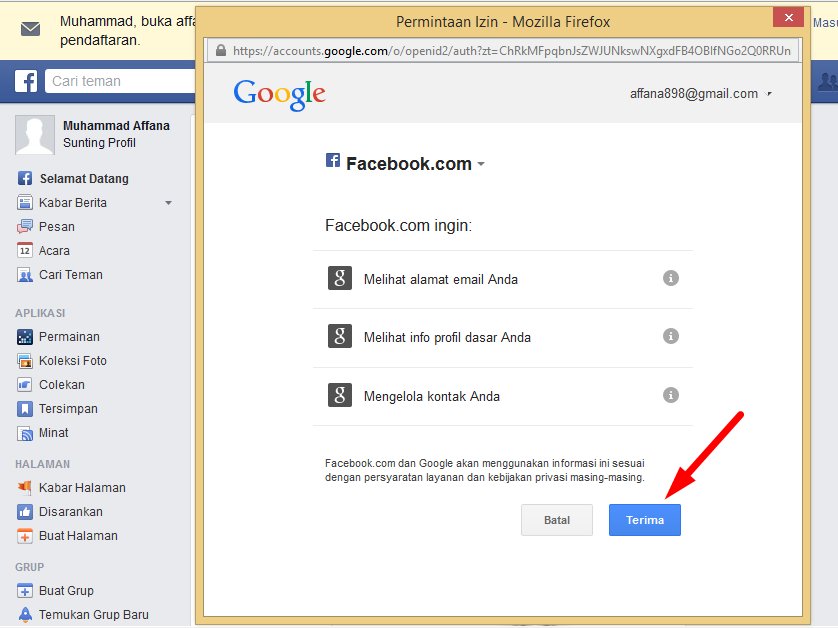
Task: Click Facebook favicon next to Facebook.com heading
Action: pos(332,160)
